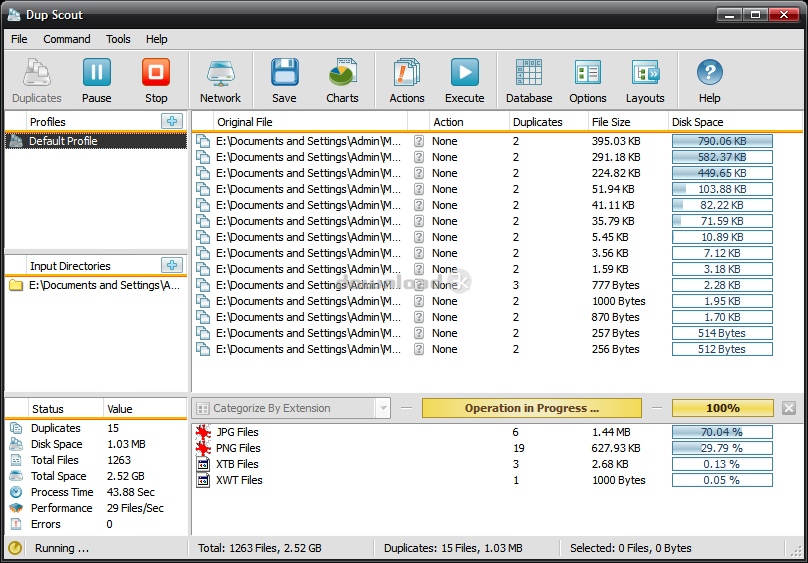Stop the duplicate search operation
The image size is (808, 563).
pyautogui.click(x=156, y=81)
